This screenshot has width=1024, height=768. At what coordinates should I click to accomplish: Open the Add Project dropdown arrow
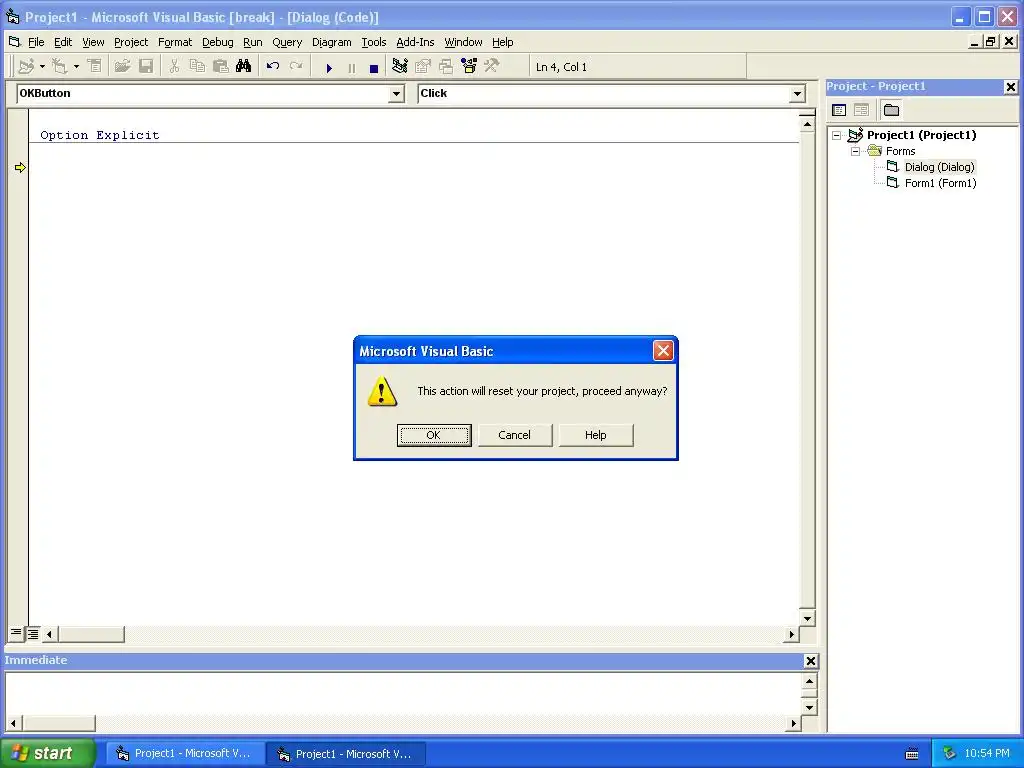[x=42, y=67]
